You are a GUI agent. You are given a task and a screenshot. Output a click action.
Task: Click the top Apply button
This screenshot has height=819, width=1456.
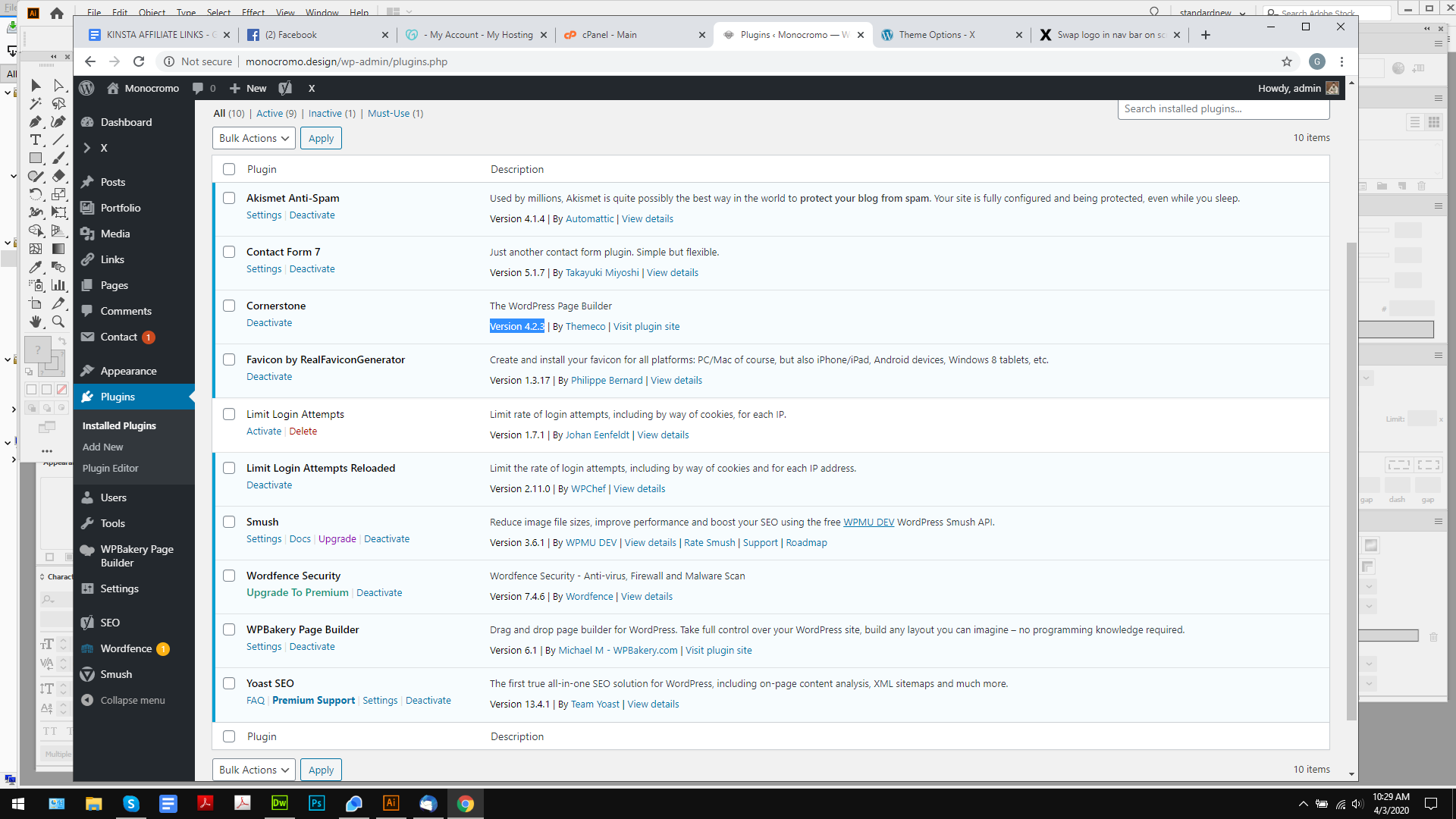pos(321,138)
